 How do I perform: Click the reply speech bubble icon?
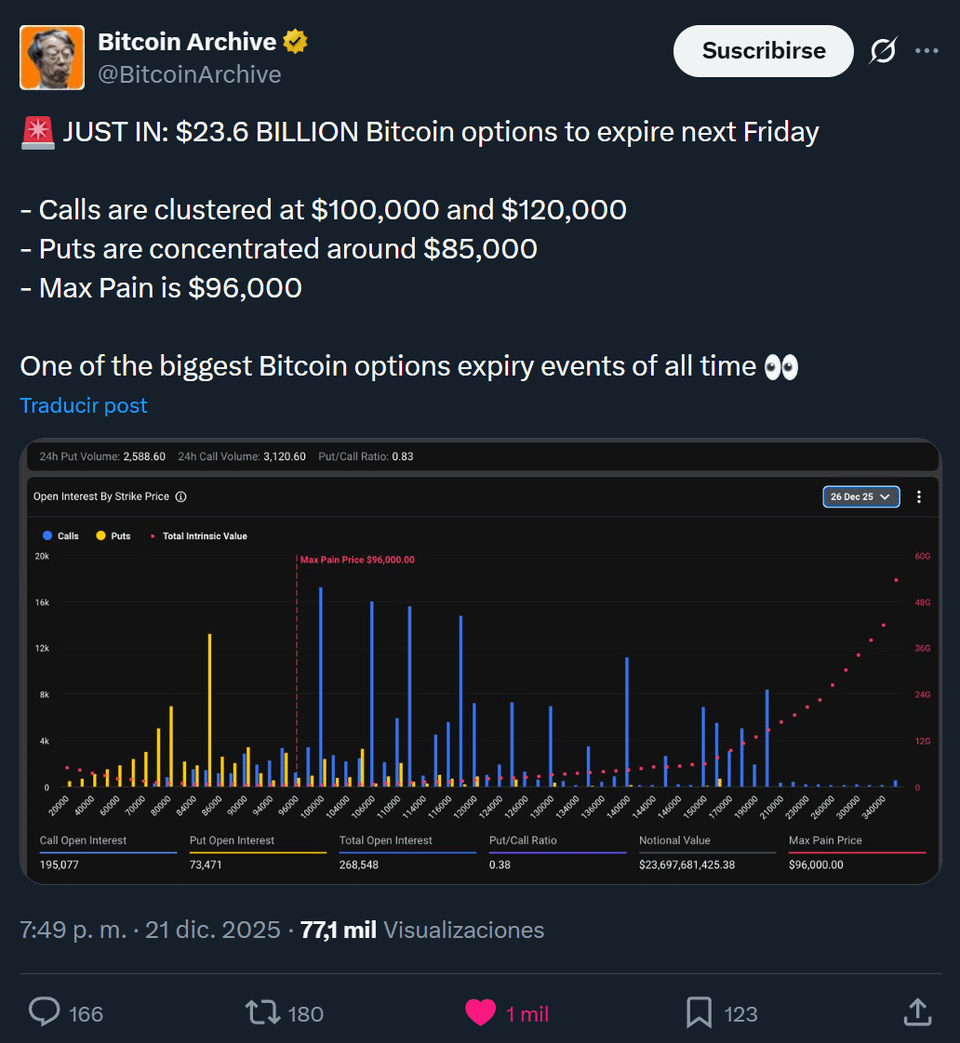45,1013
